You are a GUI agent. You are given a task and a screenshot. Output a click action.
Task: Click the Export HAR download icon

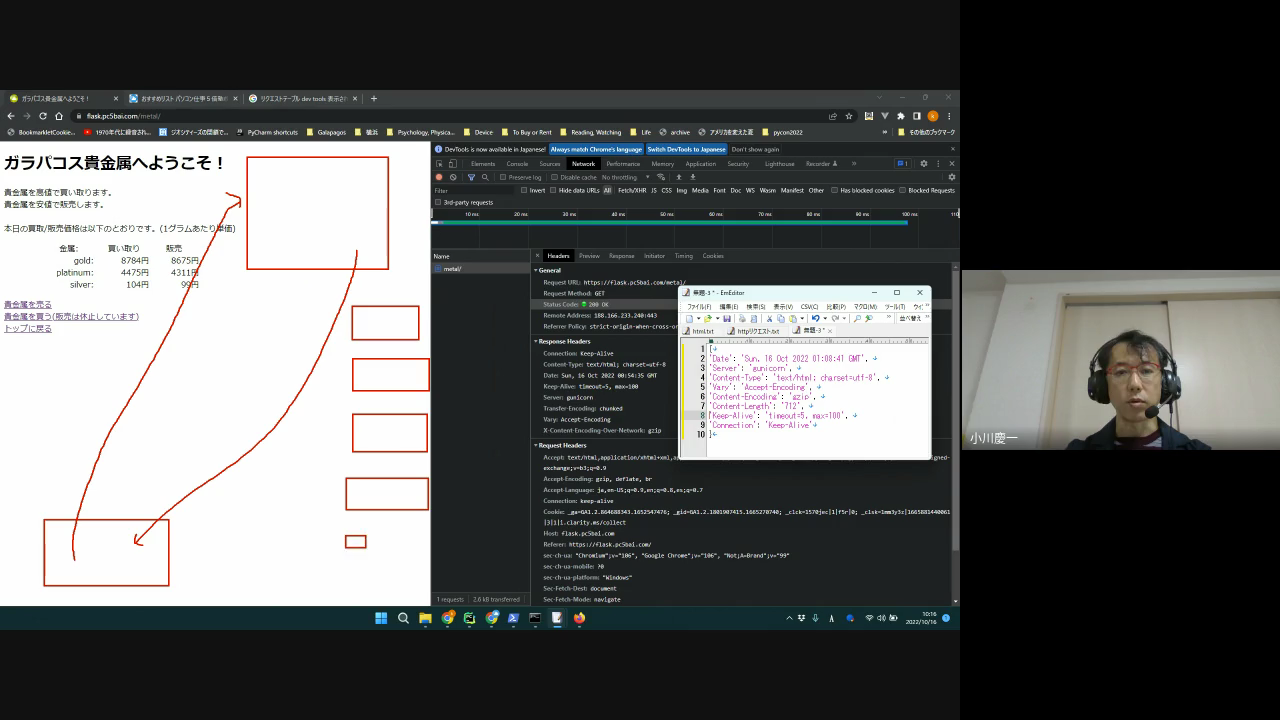pyautogui.click(x=693, y=177)
